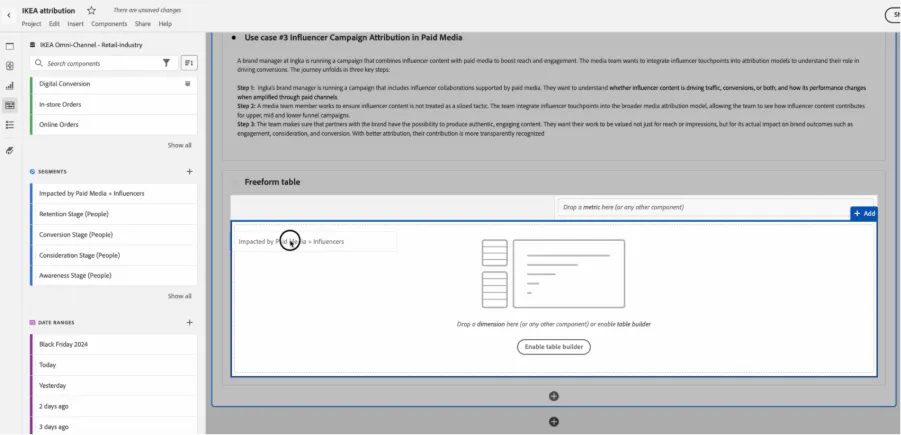Click the Date Ranges section header icon

(x=33, y=323)
